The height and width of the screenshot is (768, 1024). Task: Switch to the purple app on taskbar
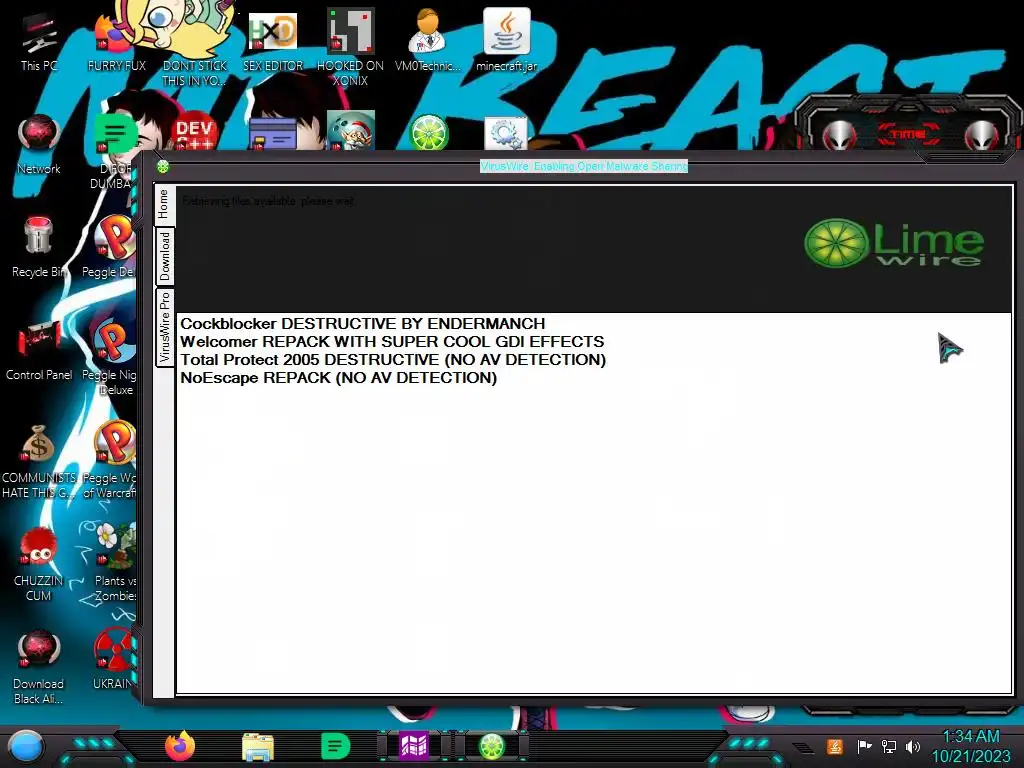click(x=414, y=746)
